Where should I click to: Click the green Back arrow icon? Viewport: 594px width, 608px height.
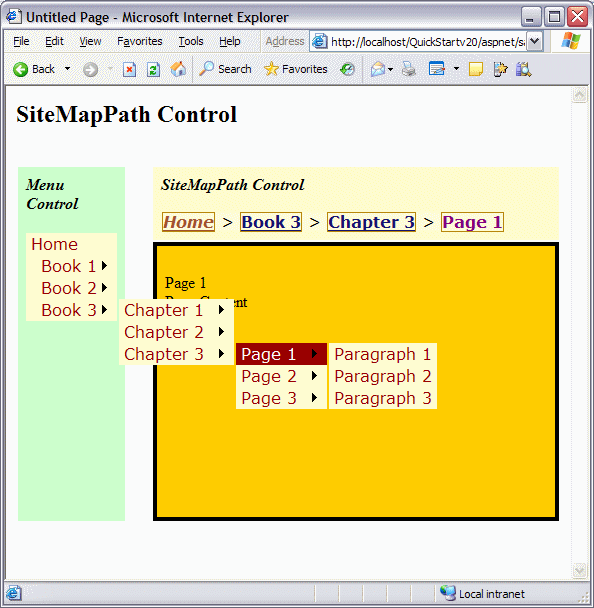pos(20,69)
